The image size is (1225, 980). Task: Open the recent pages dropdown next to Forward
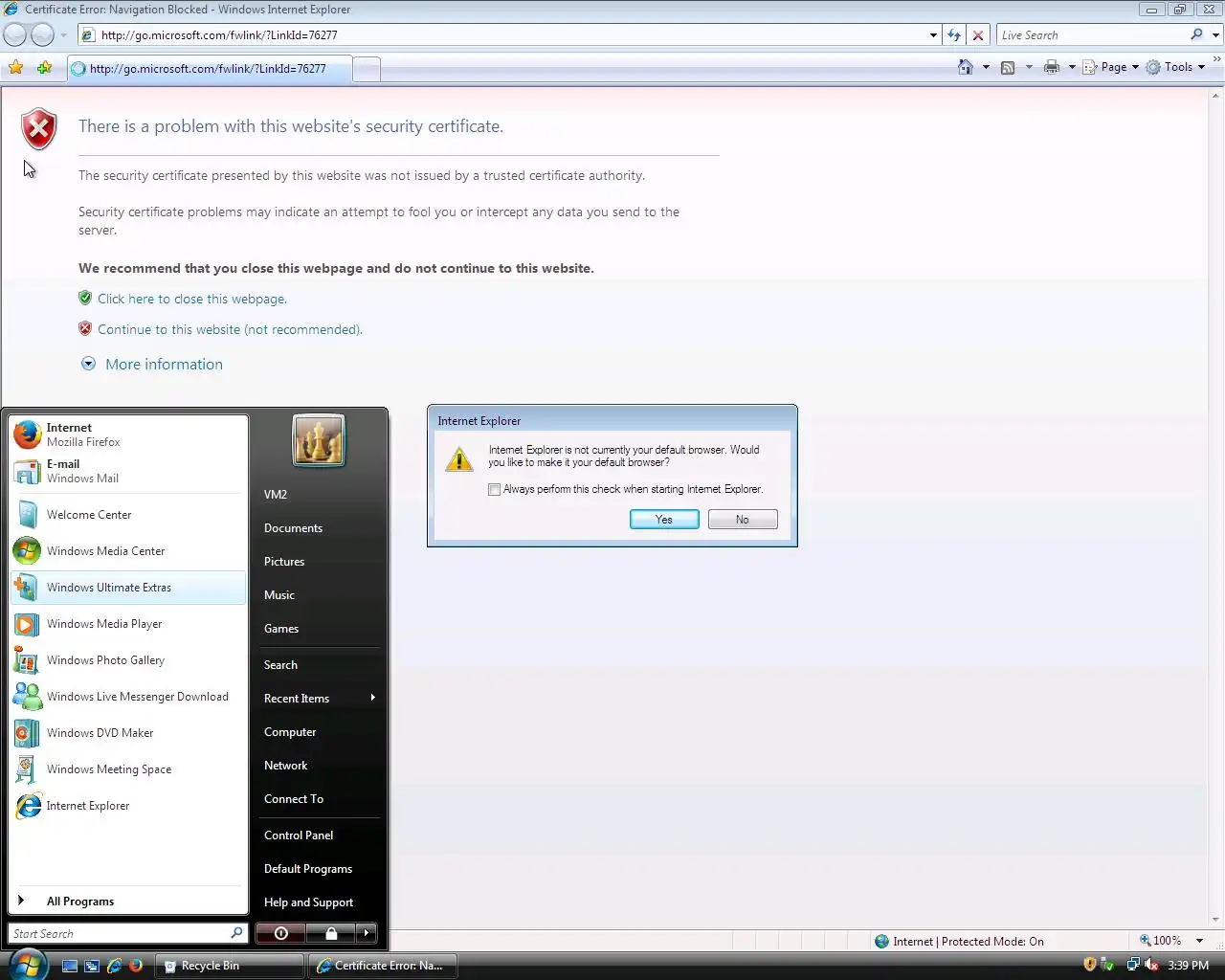63,35
